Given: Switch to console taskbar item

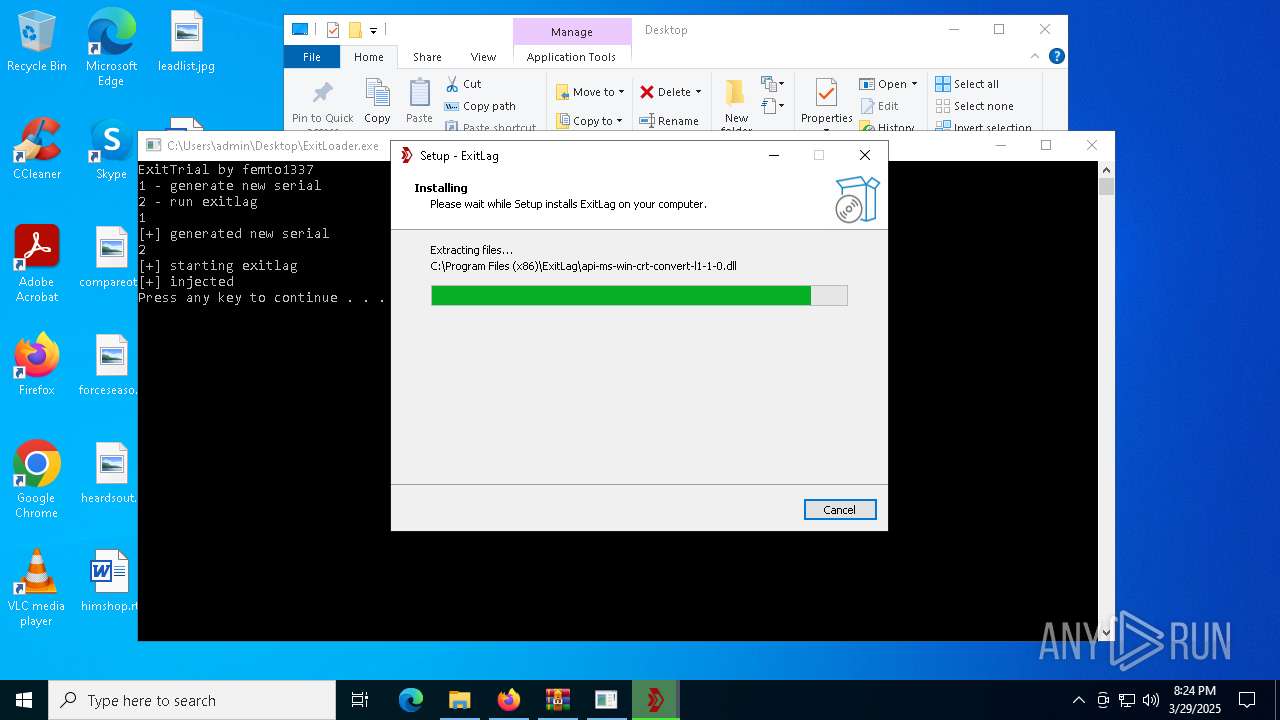Looking at the screenshot, I should click(x=606, y=700).
